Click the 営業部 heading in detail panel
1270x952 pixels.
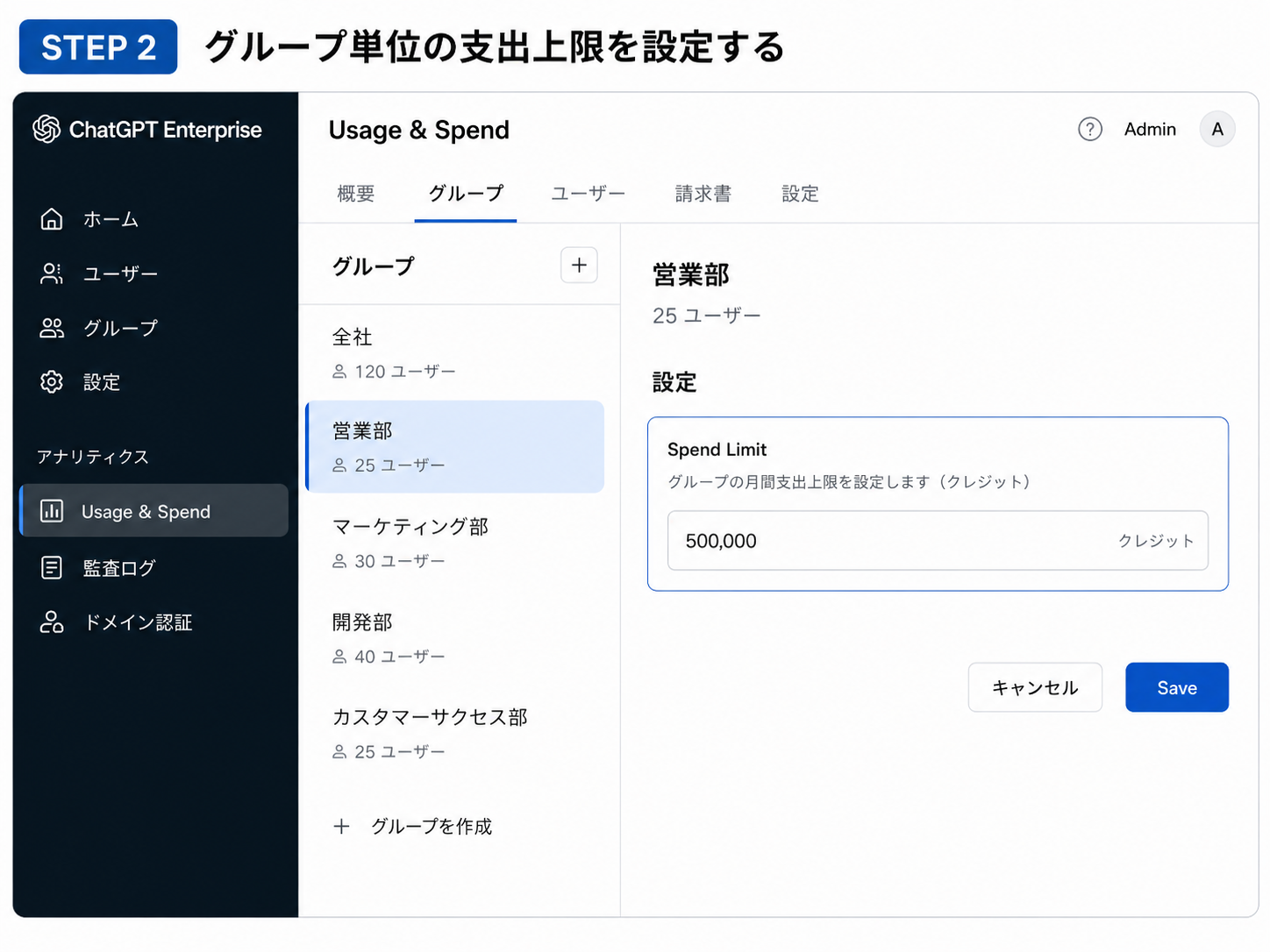tap(691, 275)
